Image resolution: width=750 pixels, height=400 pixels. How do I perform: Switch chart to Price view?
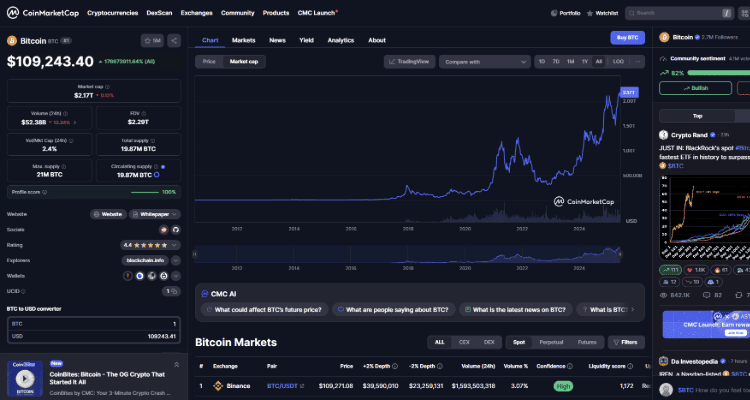click(x=209, y=61)
